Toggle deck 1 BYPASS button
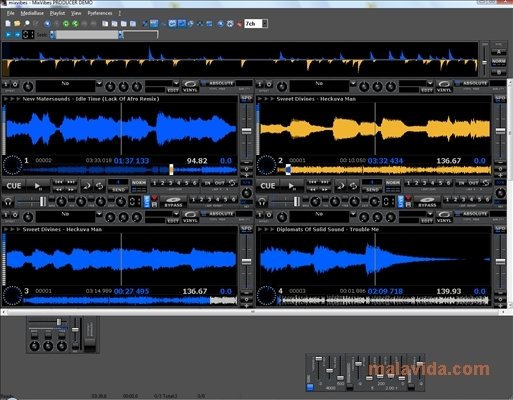This screenshot has height=400, width=513. (173, 201)
